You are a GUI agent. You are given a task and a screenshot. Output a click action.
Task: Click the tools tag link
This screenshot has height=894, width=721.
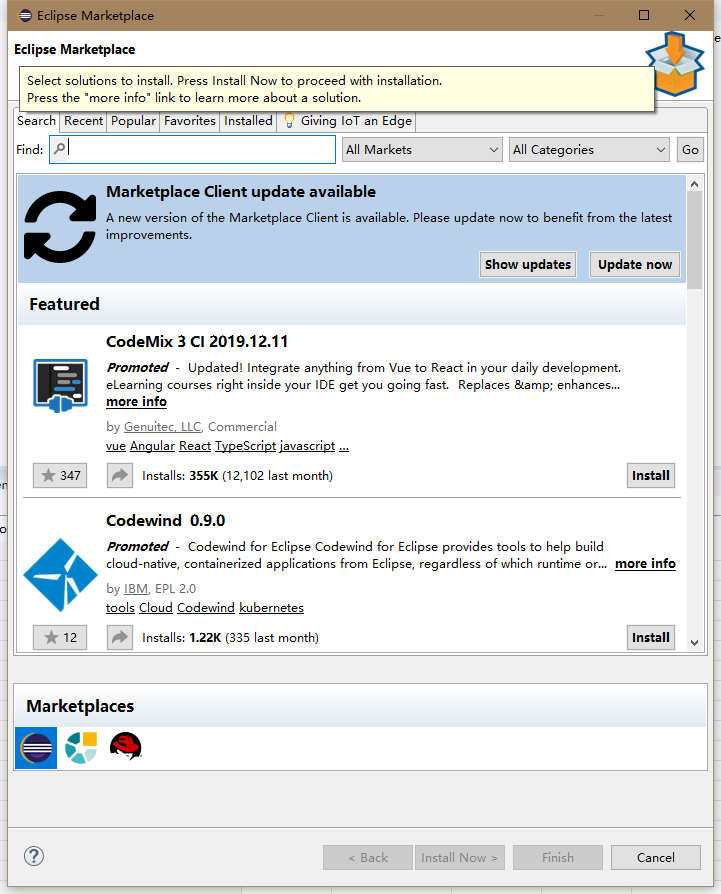pos(120,608)
